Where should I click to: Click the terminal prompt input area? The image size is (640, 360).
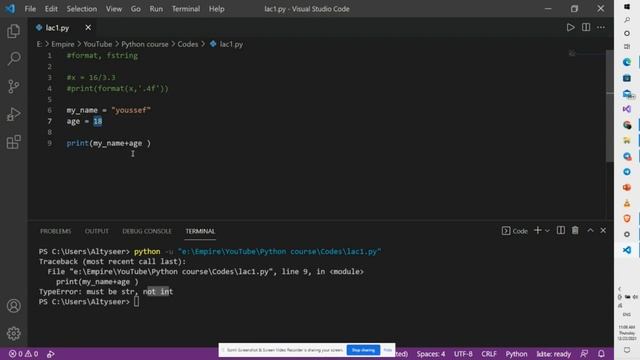click(x=136, y=302)
